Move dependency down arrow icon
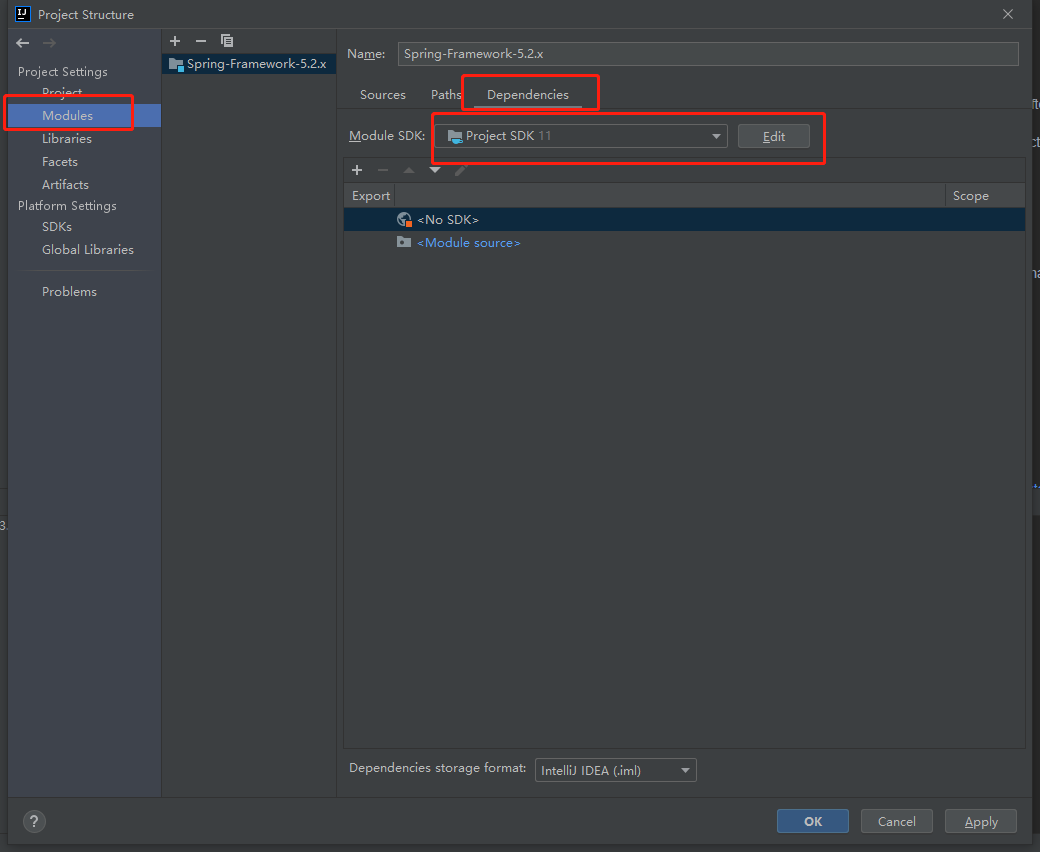The width and height of the screenshot is (1040, 852). [435, 170]
